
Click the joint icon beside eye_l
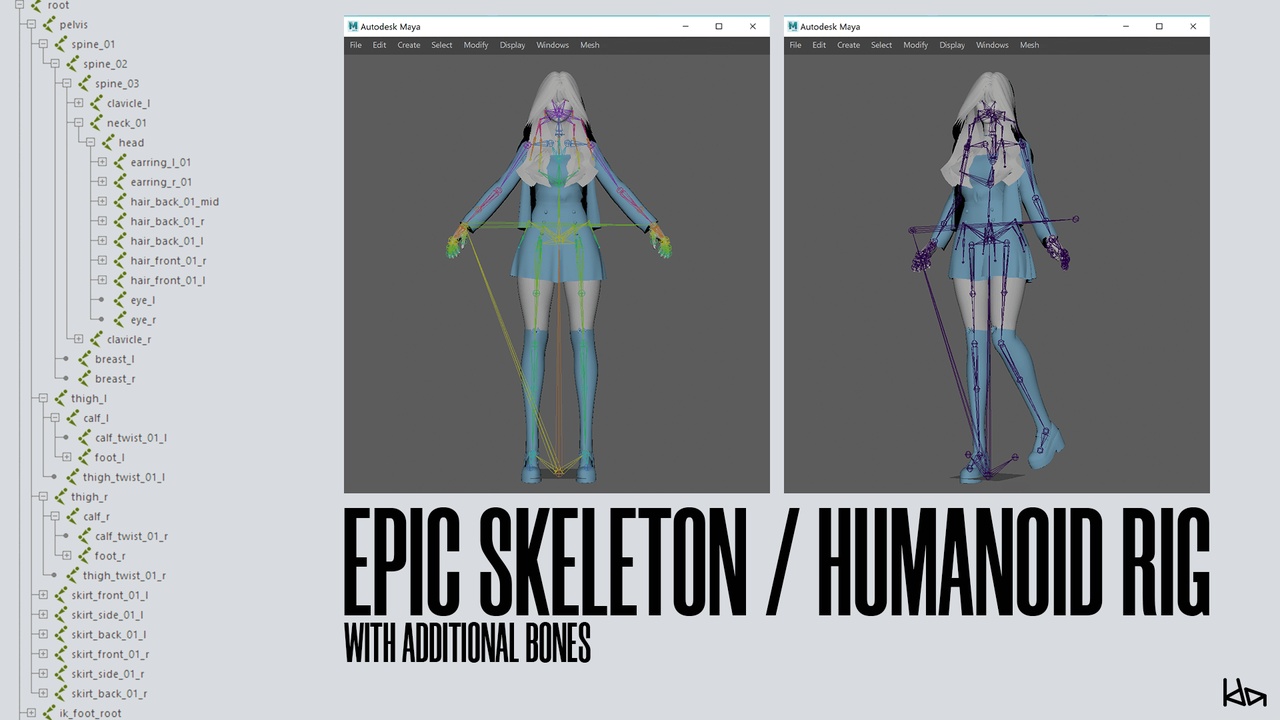[x=119, y=300]
